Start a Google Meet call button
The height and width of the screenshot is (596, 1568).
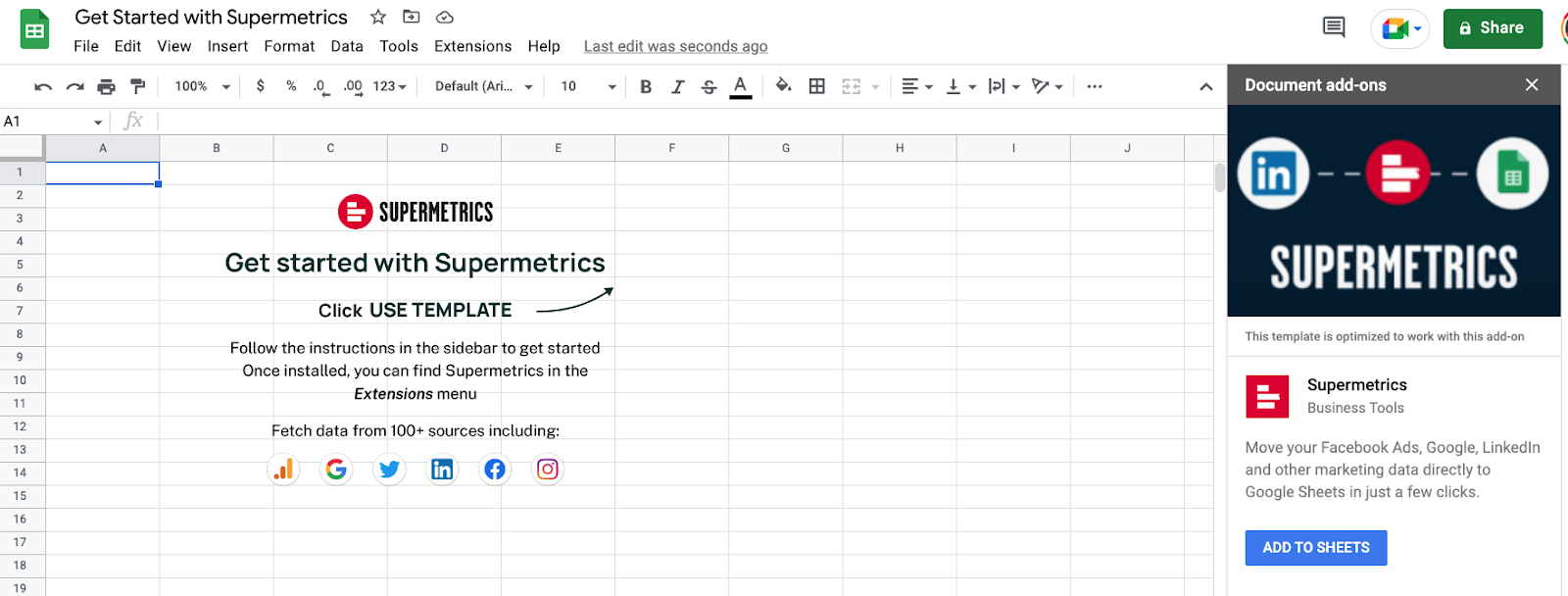1400,28
